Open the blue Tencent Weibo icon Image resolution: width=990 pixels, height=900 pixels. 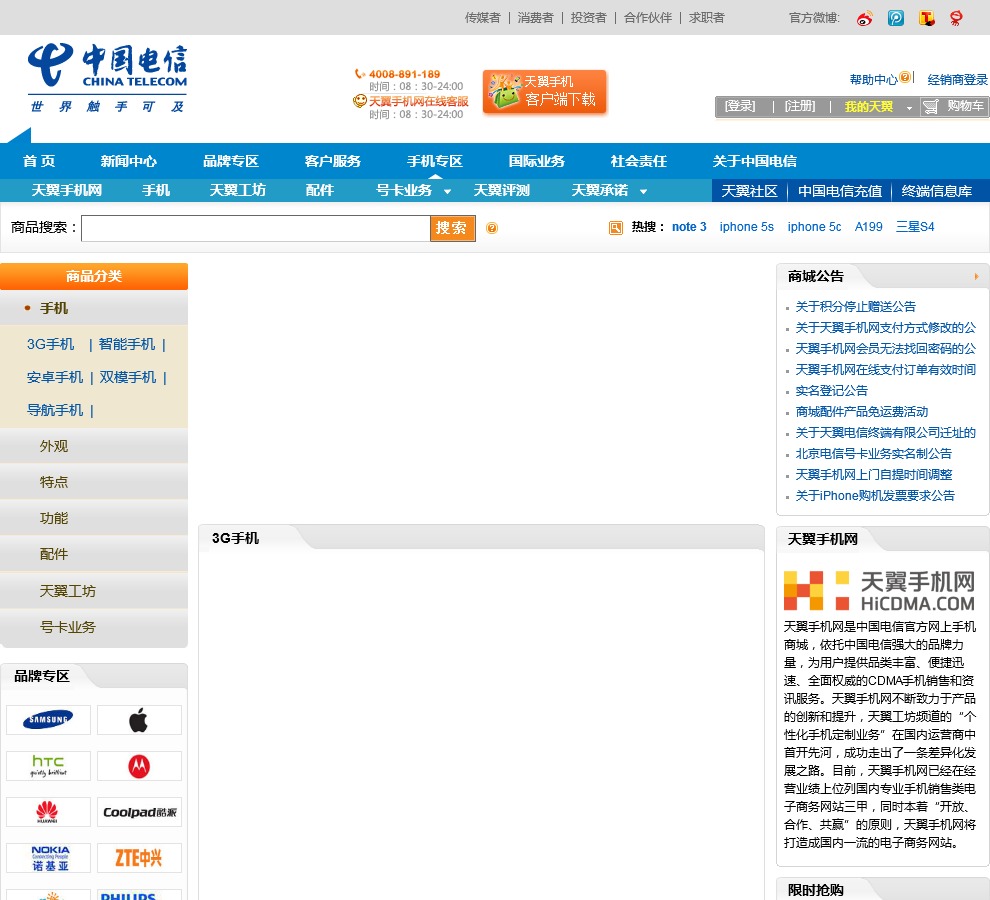[x=895, y=18]
